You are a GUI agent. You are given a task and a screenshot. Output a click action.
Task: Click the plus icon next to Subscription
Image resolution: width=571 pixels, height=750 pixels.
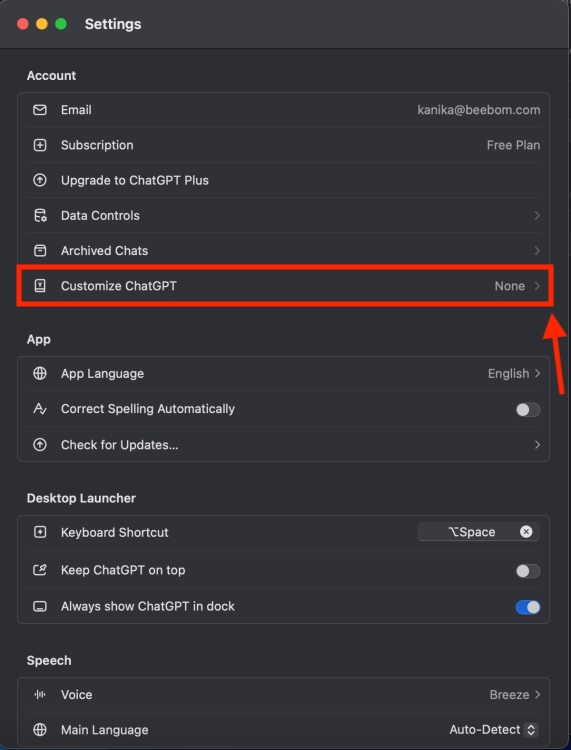(40, 145)
